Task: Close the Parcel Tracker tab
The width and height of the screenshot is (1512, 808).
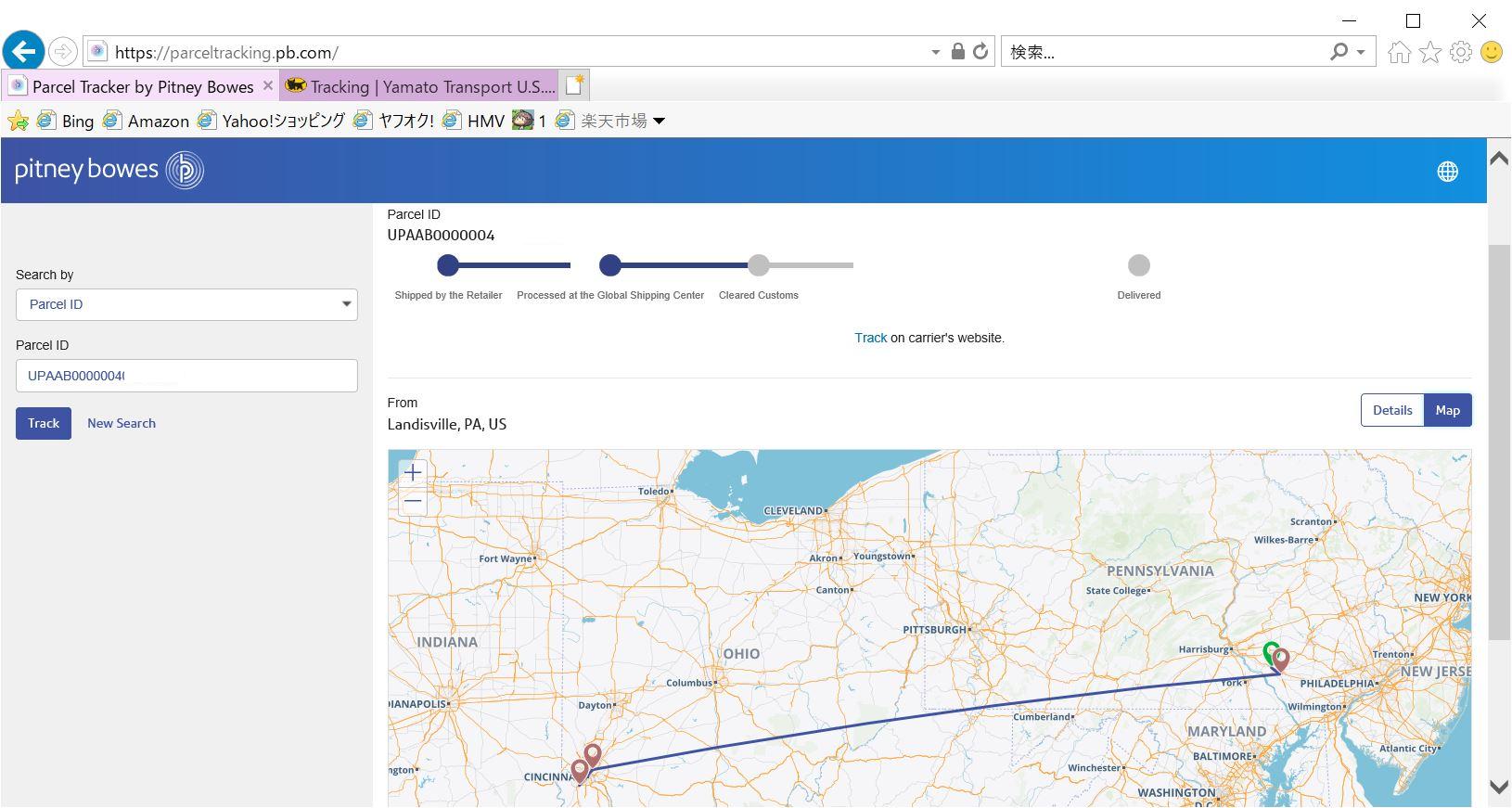Action: [x=268, y=85]
